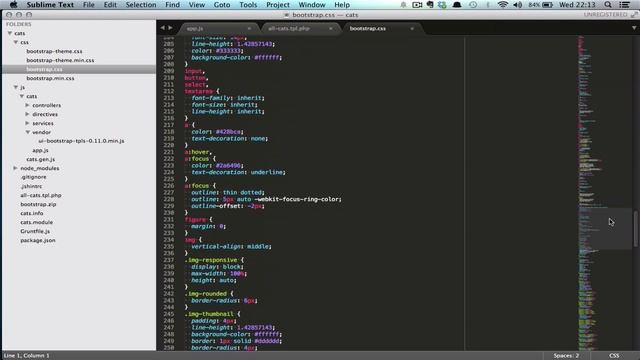The image size is (640, 360).
Task: Open the View menu
Action: 197,5
